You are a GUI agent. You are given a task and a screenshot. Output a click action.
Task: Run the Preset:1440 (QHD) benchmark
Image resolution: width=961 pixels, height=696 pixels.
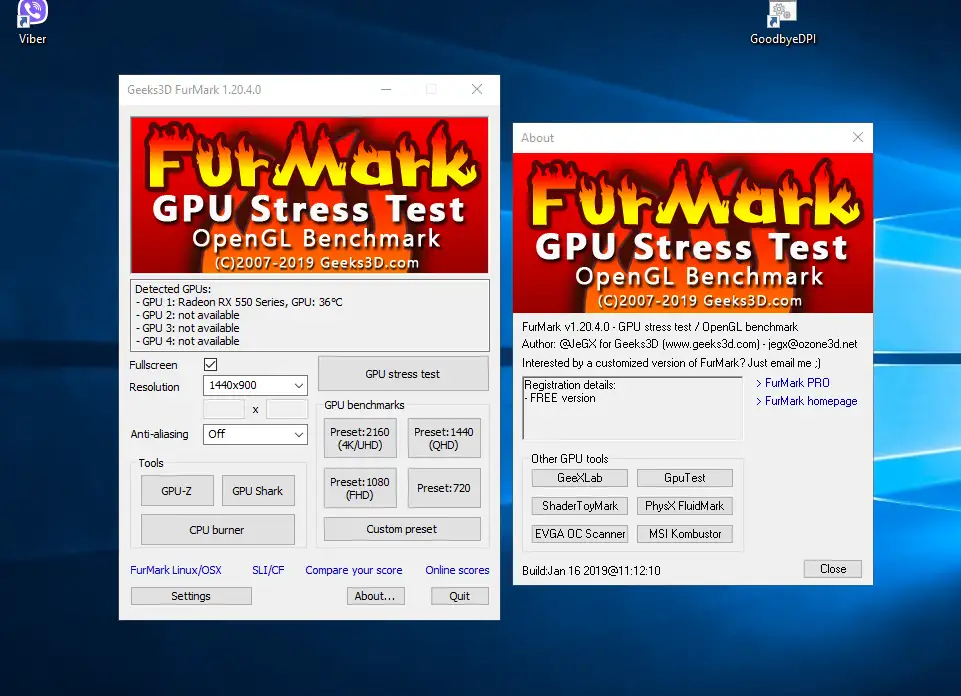pos(444,439)
